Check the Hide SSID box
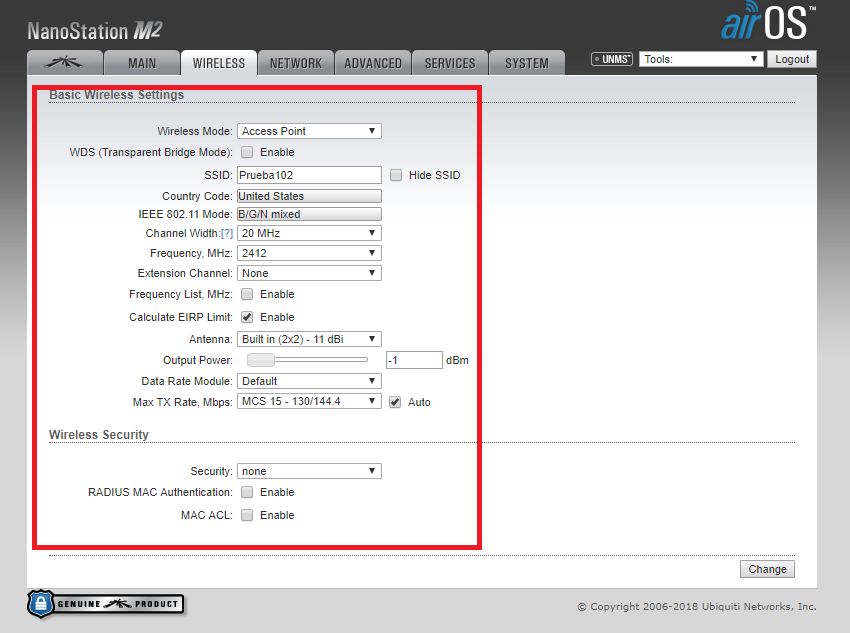 click(396, 175)
